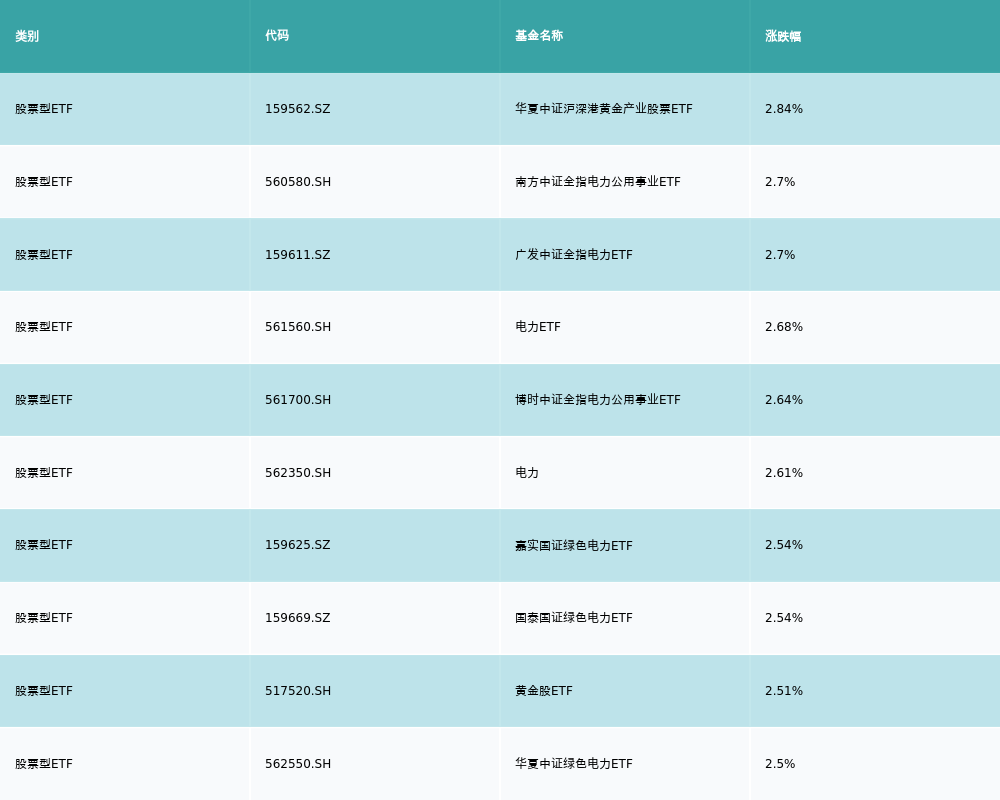Image resolution: width=1000 pixels, height=800 pixels.
Task: Click 2.7% in the 159611.SZ row
Action: click(780, 255)
